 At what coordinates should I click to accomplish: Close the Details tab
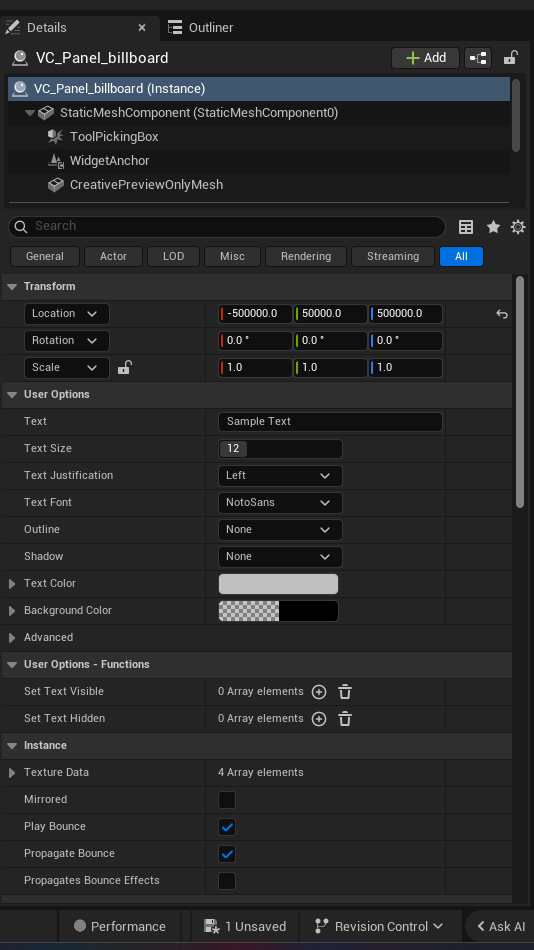point(142,28)
